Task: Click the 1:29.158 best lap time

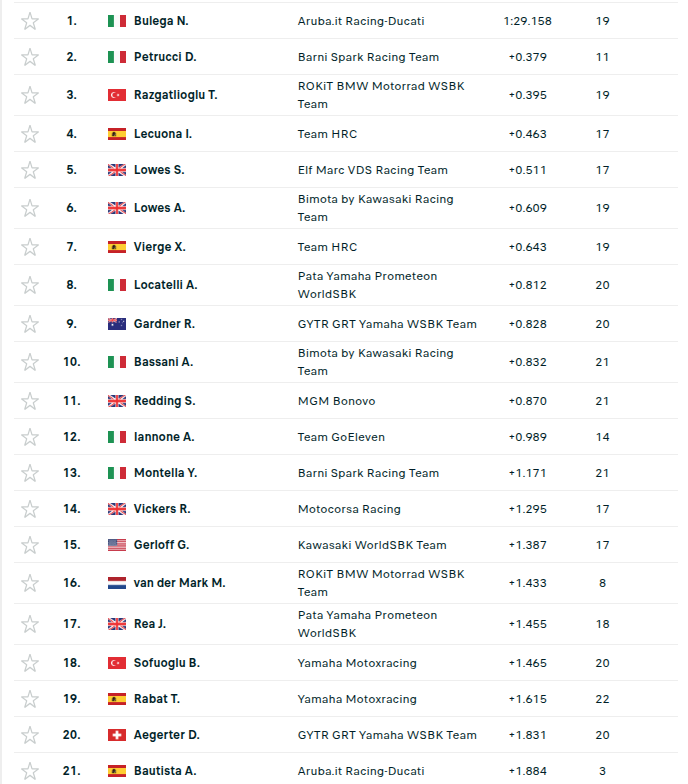Action: coord(528,21)
